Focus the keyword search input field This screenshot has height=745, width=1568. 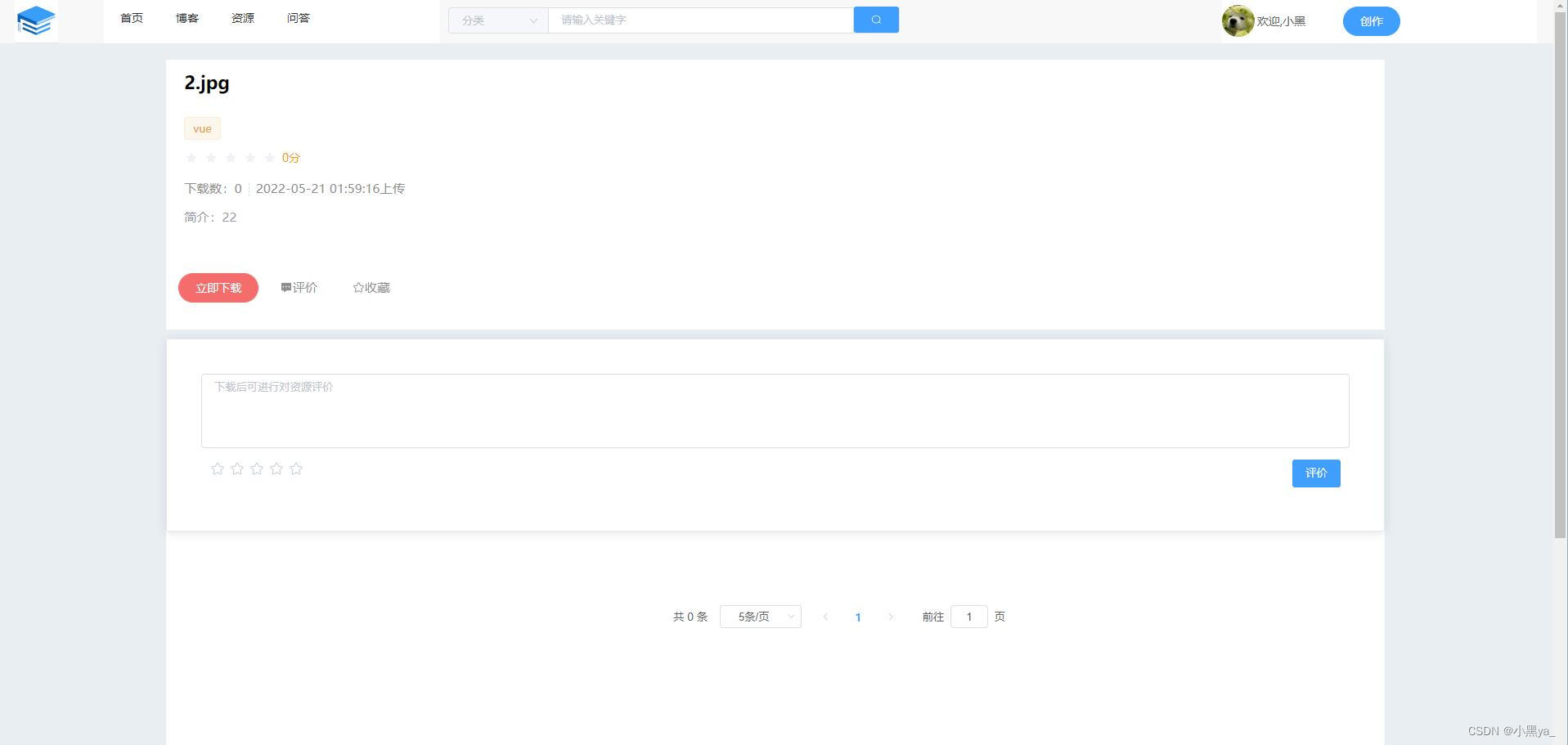pos(701,20)
